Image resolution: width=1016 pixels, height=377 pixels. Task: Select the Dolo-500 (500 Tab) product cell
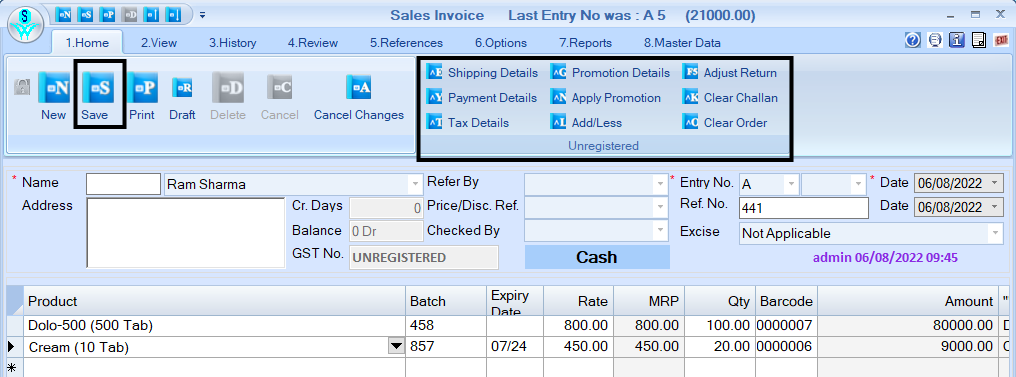(215, 326)
